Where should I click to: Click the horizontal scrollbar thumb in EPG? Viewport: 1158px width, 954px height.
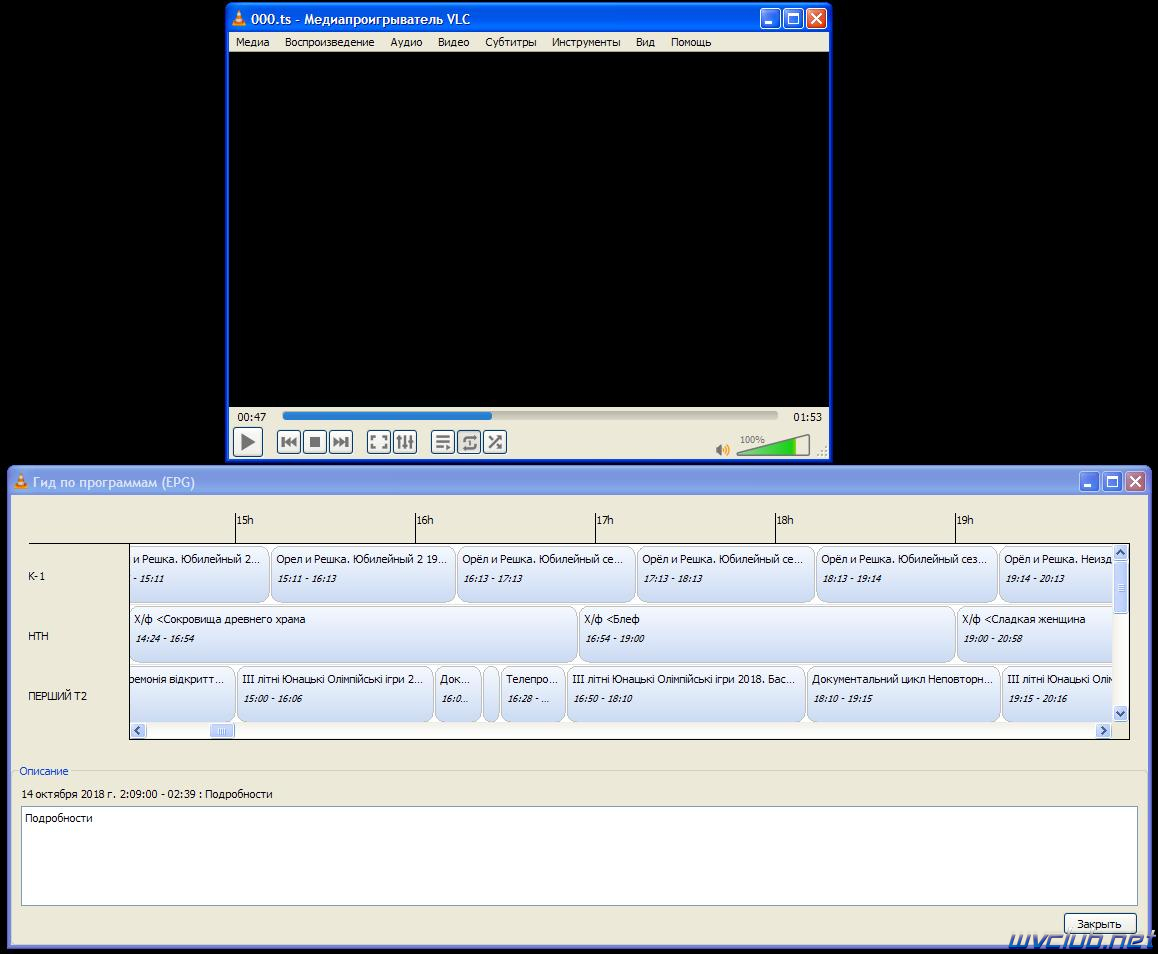click(x=222, y=730)
